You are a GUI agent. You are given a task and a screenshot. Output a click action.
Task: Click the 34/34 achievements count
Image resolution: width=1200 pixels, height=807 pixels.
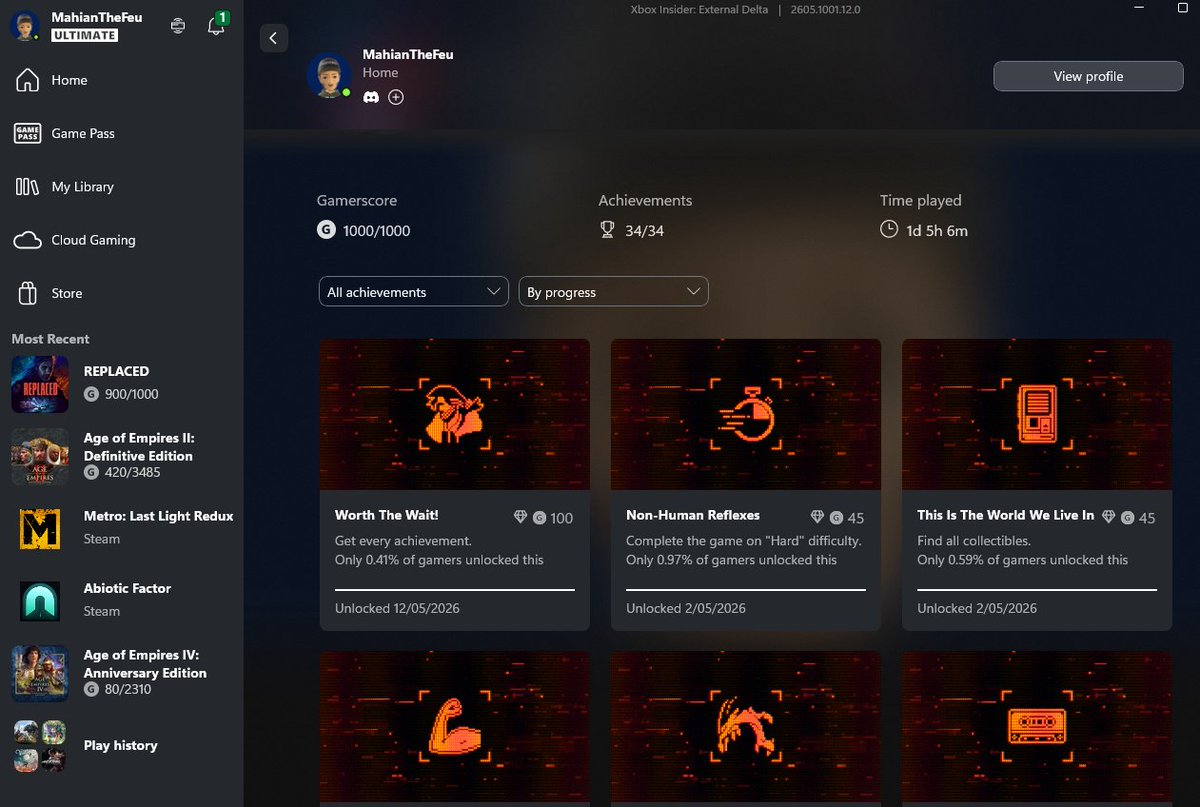tap(643, 231)
